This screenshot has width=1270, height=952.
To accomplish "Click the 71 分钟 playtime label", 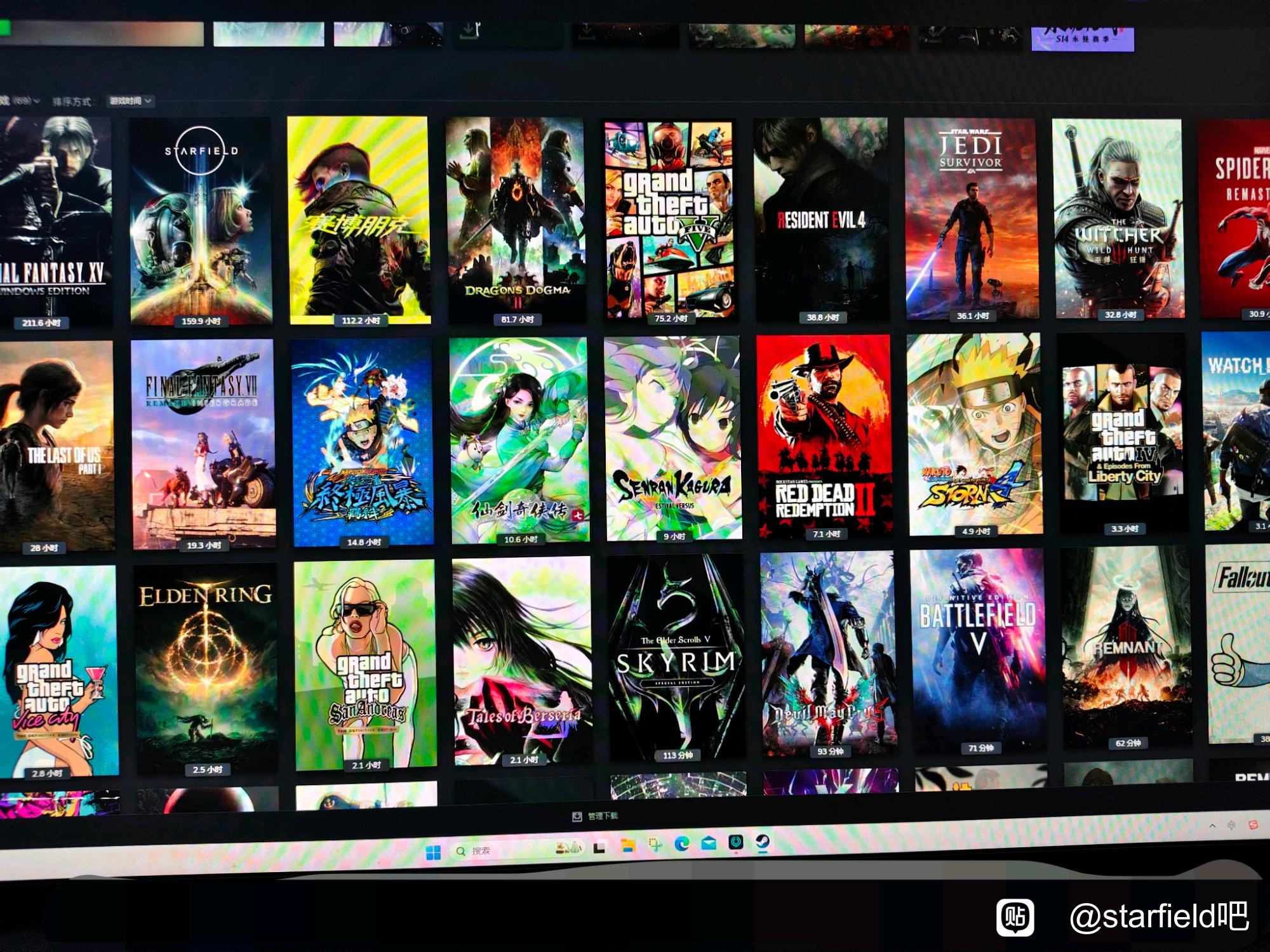I will coord(980,748).
